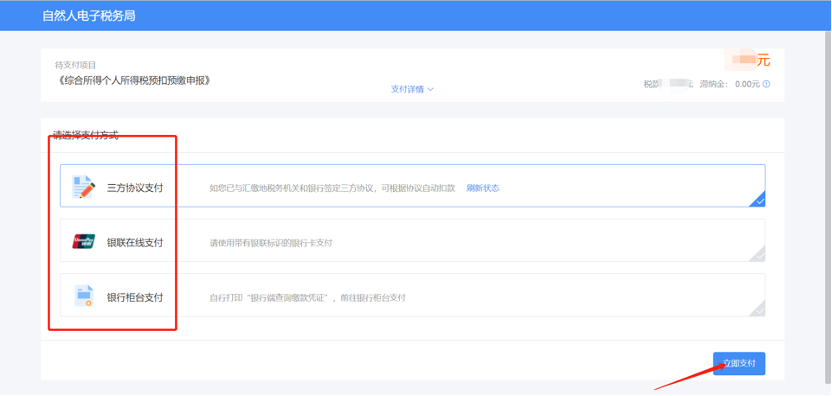The width and height of the screenshot is (832, 396).
Task: Click the 滞纳金 0.00元 value
Action: click(x=747, y=84)
